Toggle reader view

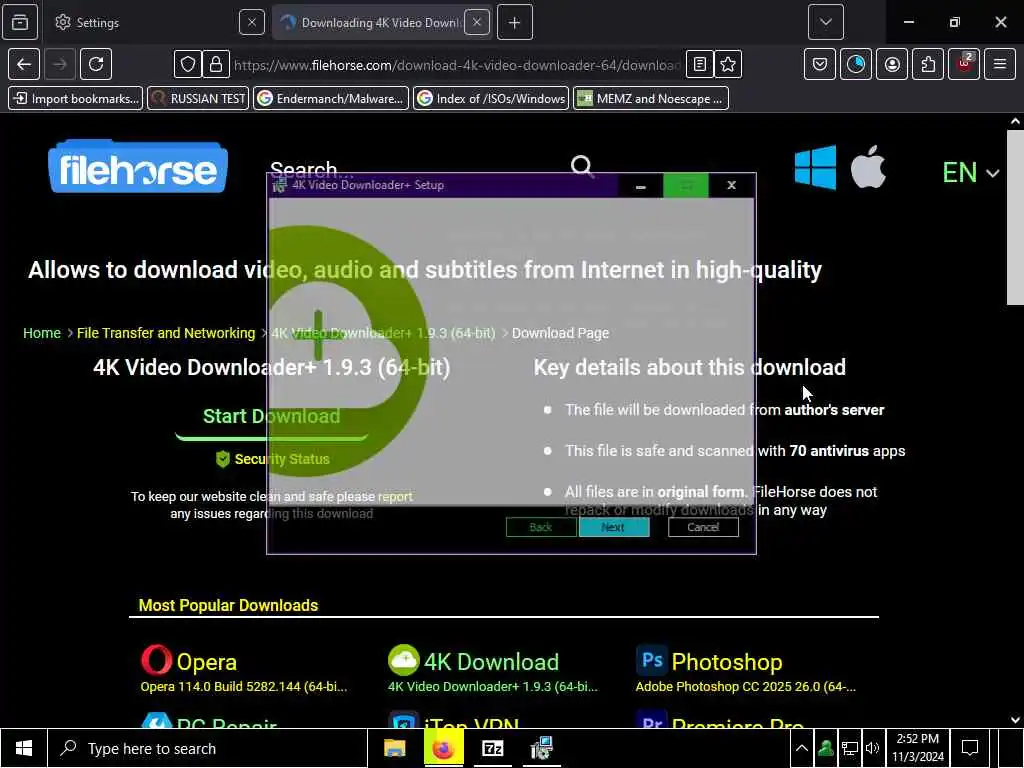pyautogui.click(x=699, y=64)
